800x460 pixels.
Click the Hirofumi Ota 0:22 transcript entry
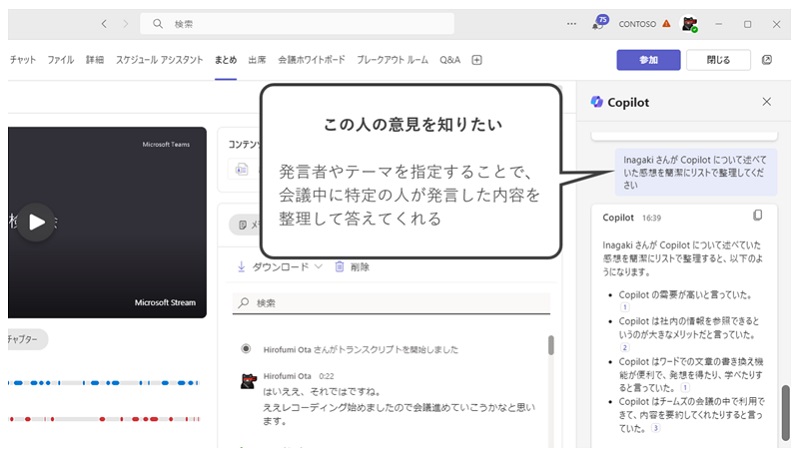[x=398, y=398]
